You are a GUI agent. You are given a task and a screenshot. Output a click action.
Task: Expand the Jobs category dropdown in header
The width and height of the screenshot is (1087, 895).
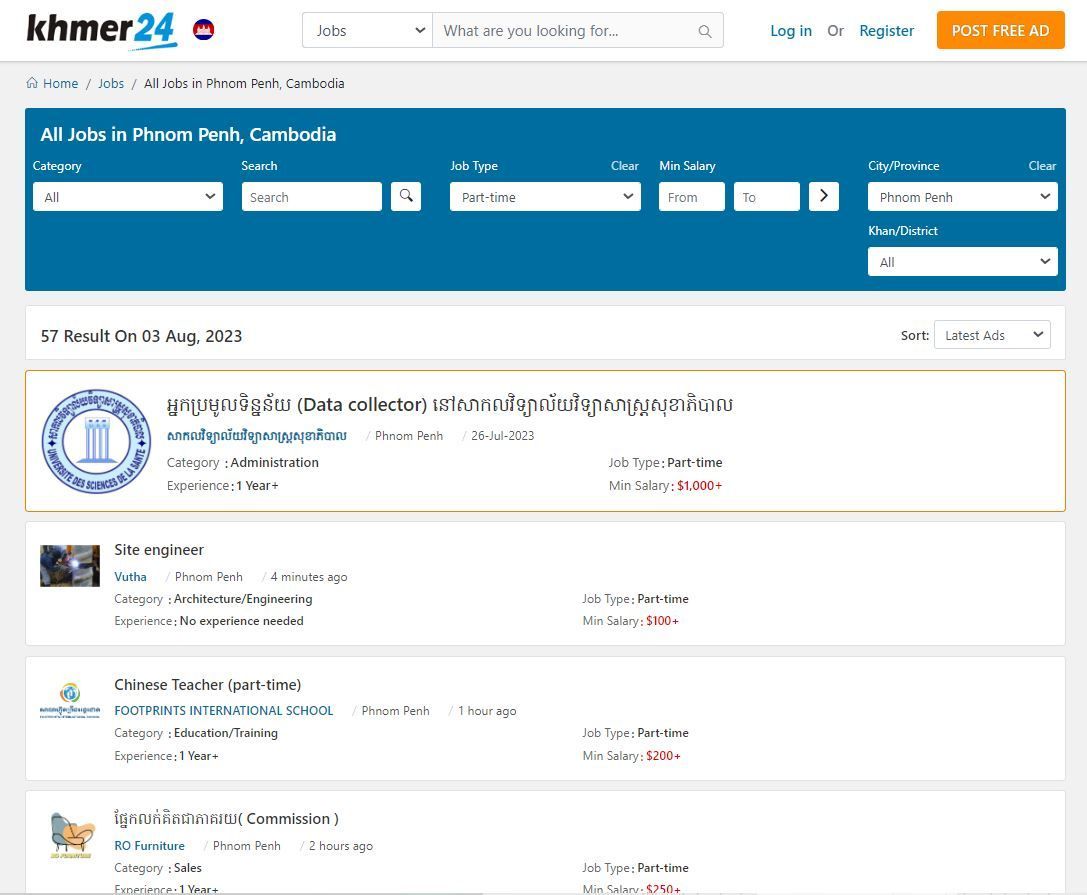pyautogui.click(x=367, y=31)
